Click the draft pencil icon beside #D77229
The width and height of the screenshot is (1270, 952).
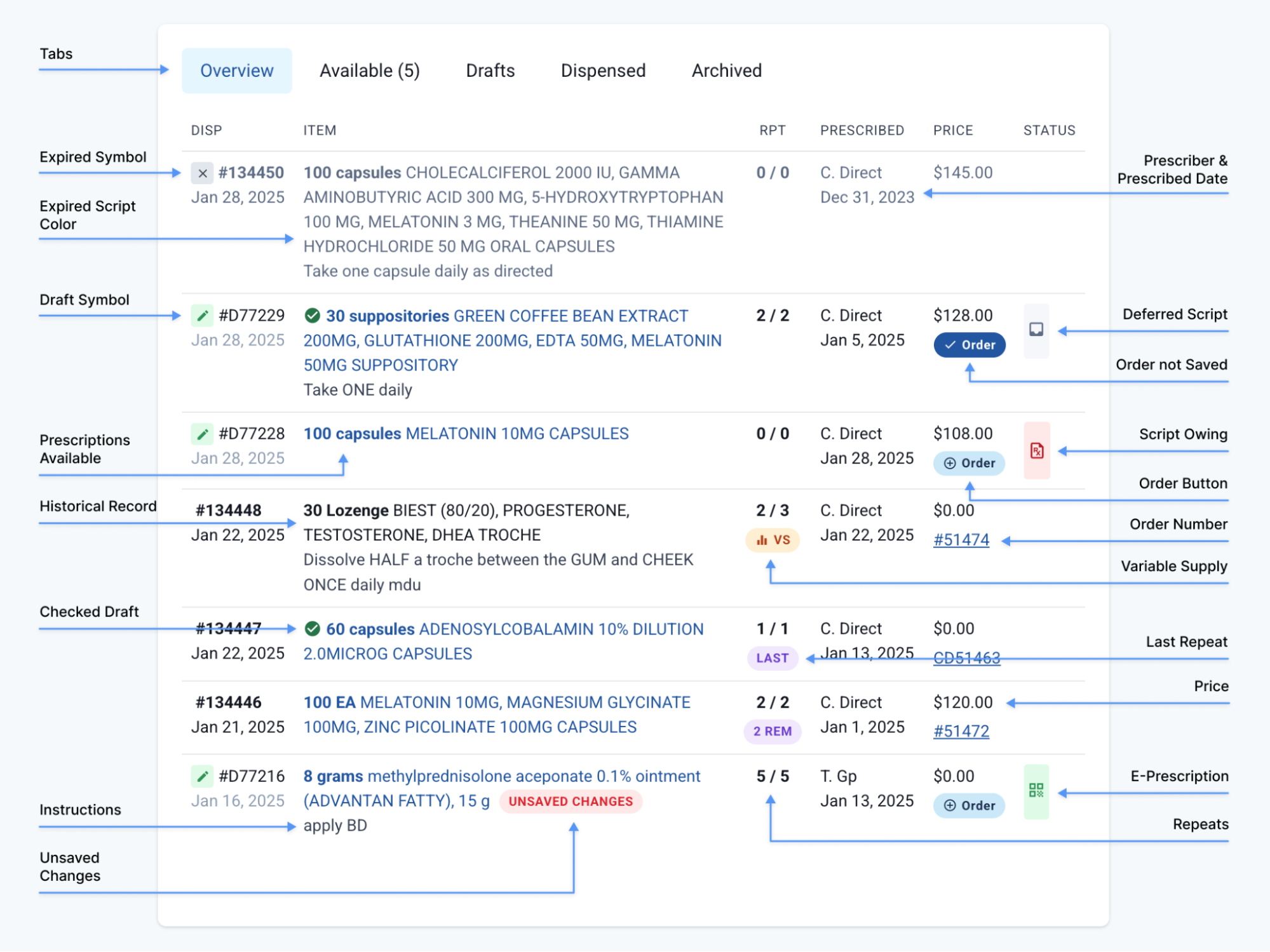click(201, 315)
